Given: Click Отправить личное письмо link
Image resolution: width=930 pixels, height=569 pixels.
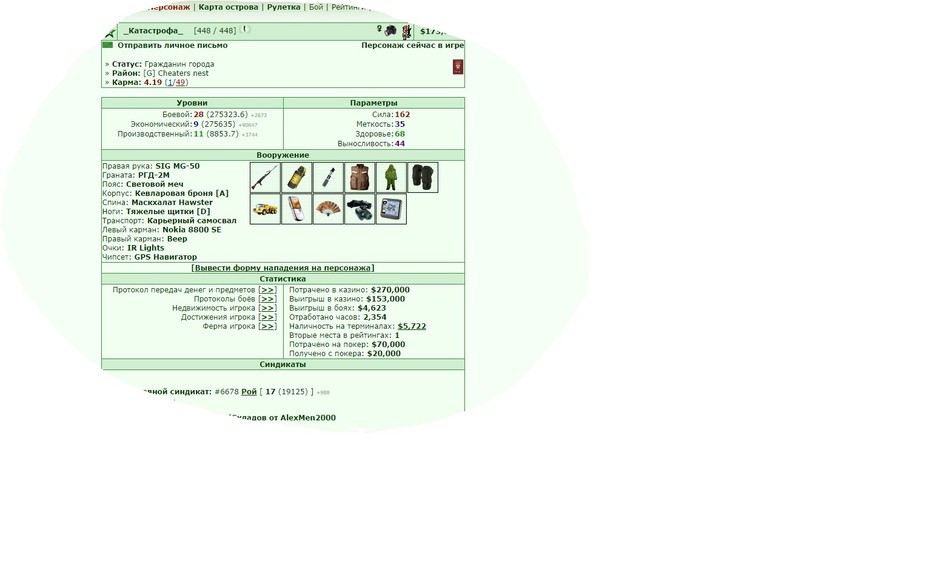Looking at the screenshot, I should [x=173, y=45].
